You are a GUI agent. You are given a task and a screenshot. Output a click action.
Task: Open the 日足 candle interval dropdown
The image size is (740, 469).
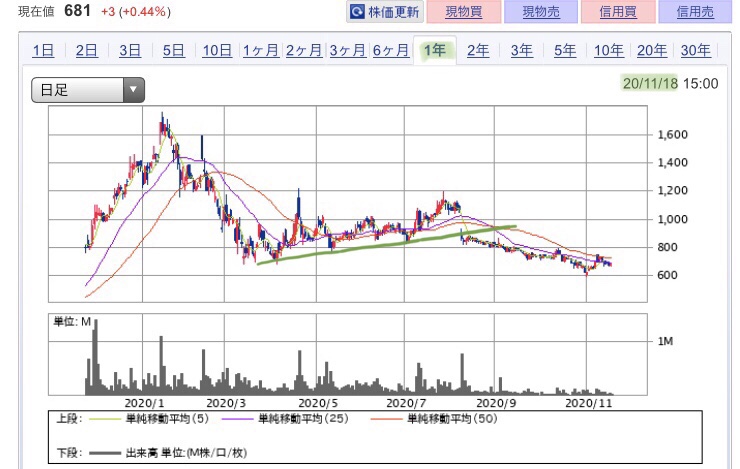pyautogui.click(x=88, y=90)
